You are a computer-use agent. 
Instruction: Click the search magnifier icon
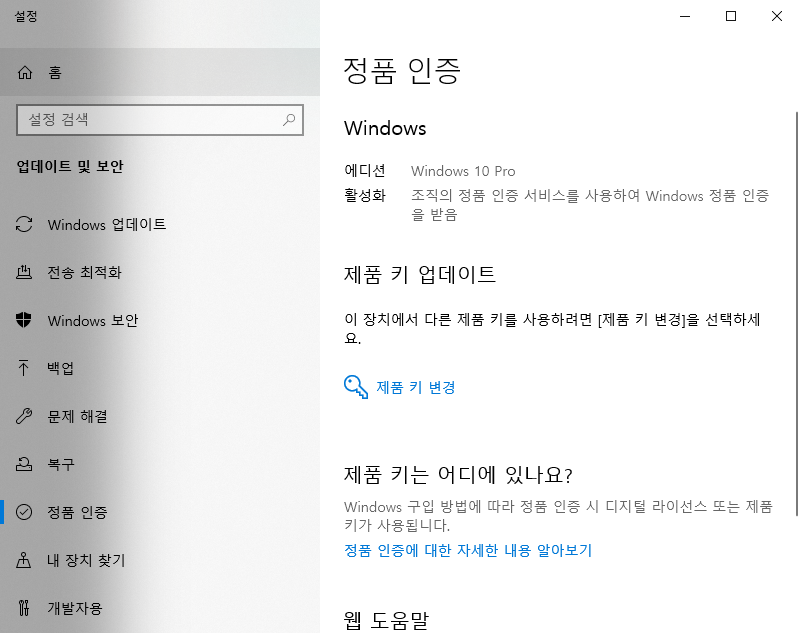pos(289,120)
